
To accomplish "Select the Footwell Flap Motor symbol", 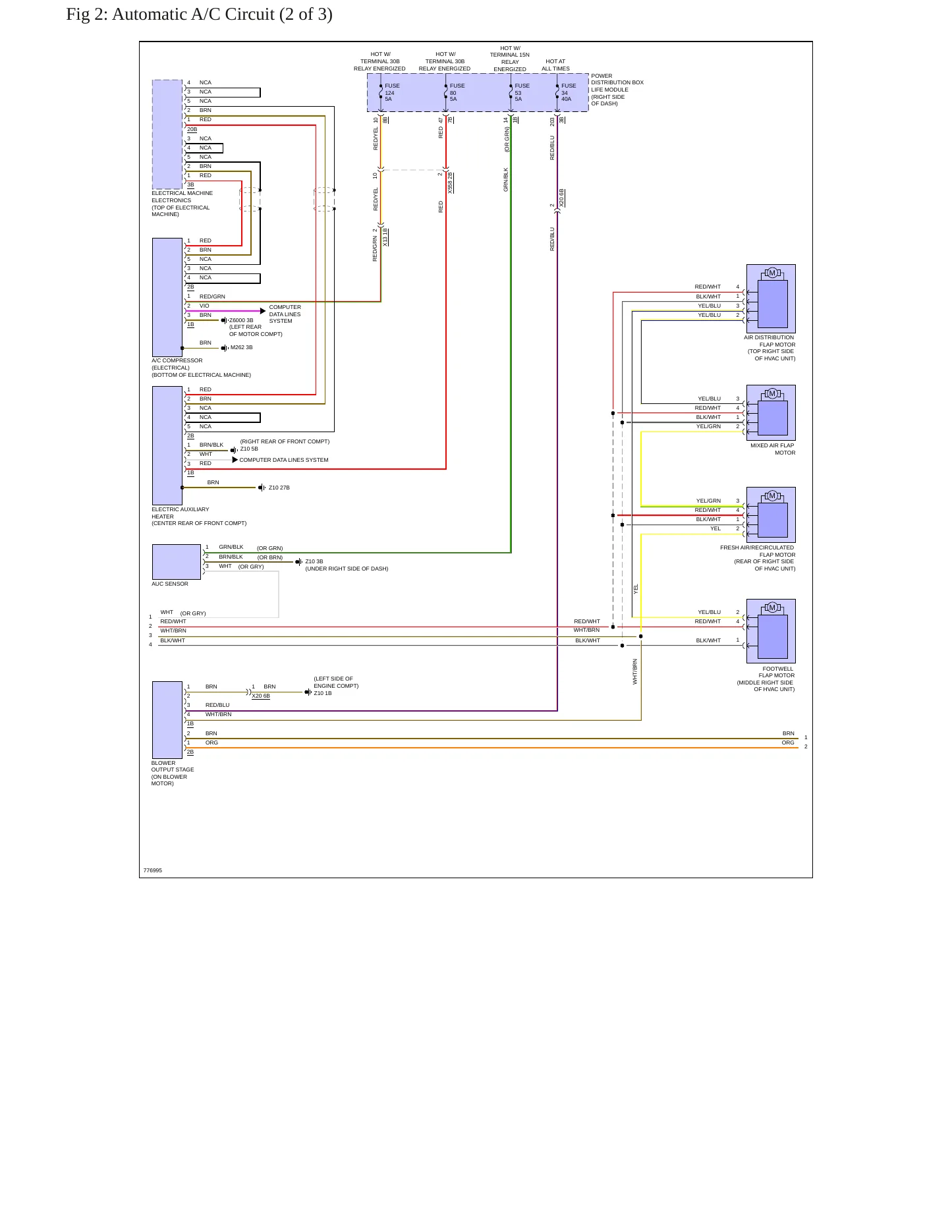I will pos(771,630).
